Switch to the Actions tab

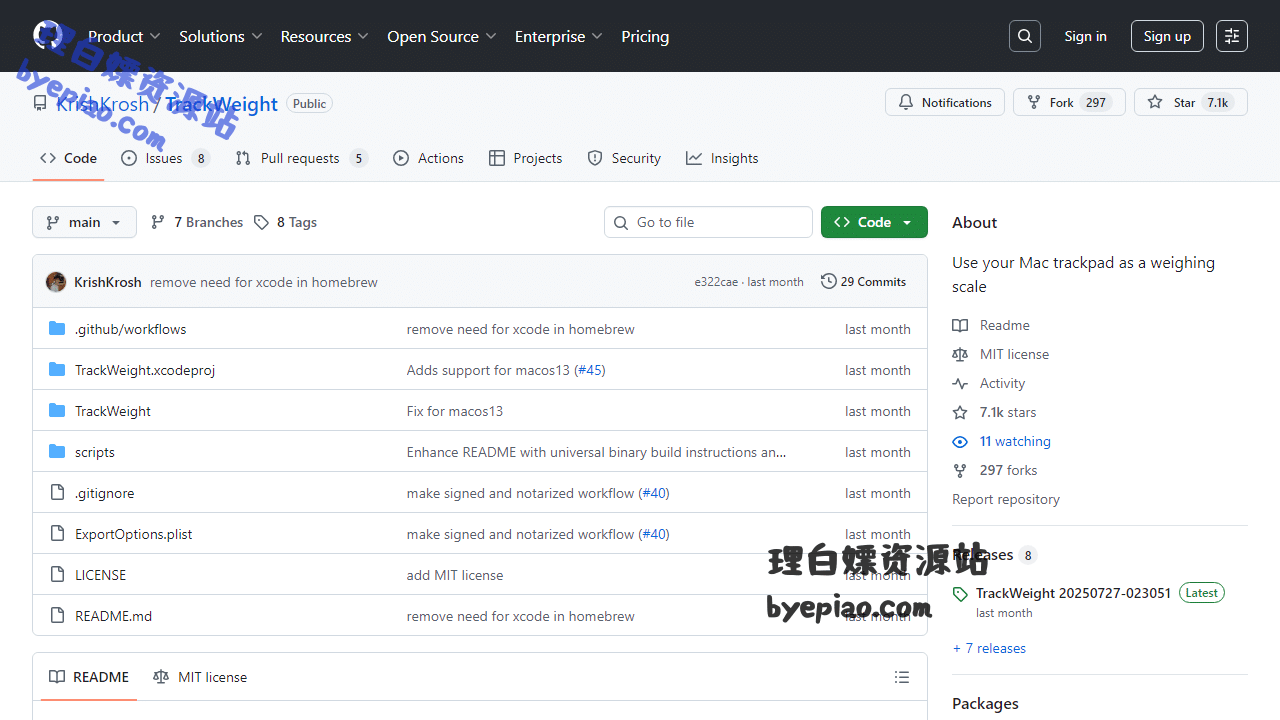(428, 158)
